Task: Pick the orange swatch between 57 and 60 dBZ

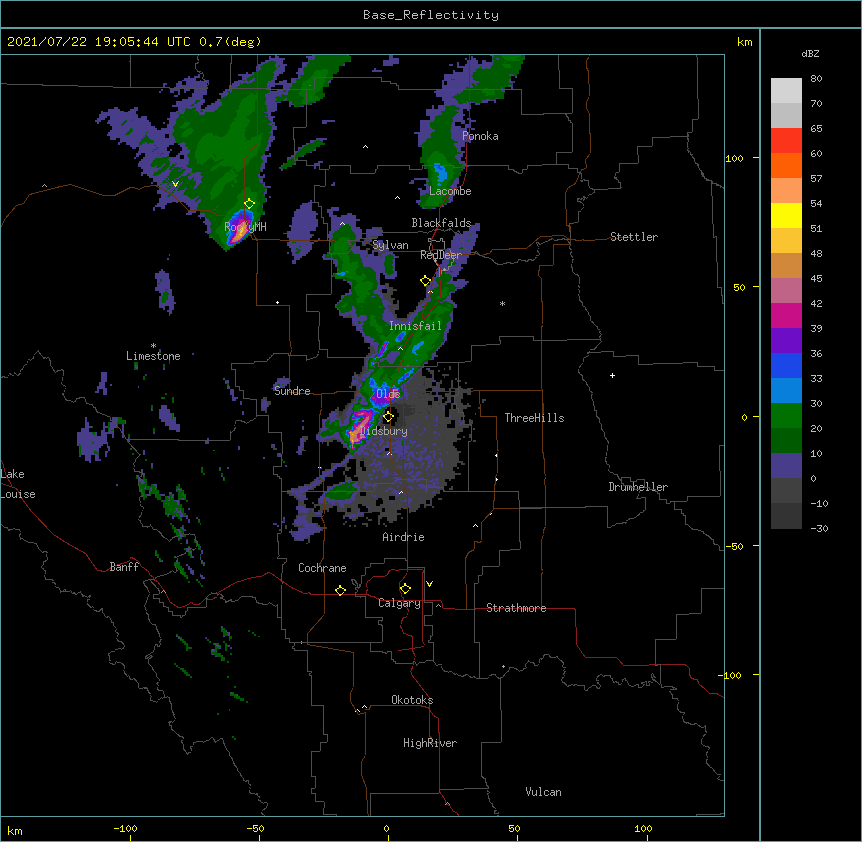Action: 786,165
